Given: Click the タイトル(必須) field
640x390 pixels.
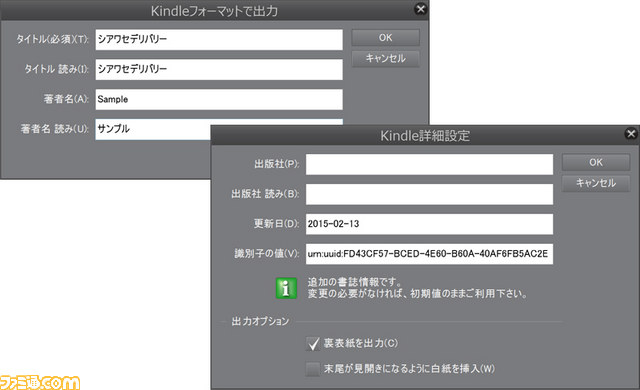Looking at the screenshot, I should pos(219,40).
